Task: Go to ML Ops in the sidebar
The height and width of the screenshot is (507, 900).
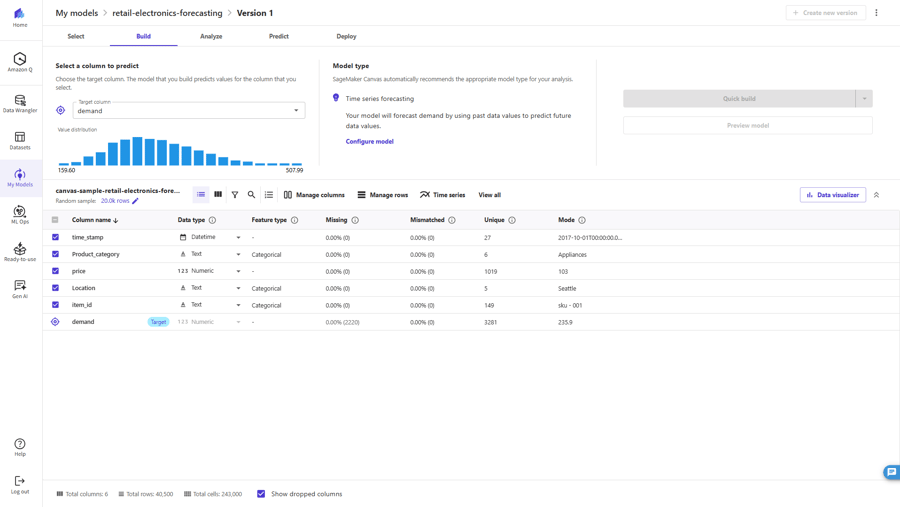Action: (20, 215)
